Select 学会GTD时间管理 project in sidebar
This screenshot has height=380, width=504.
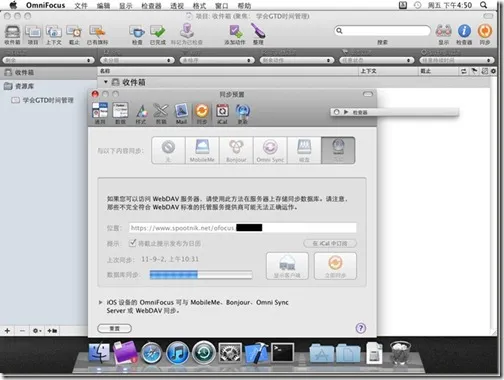pos(48,100)
